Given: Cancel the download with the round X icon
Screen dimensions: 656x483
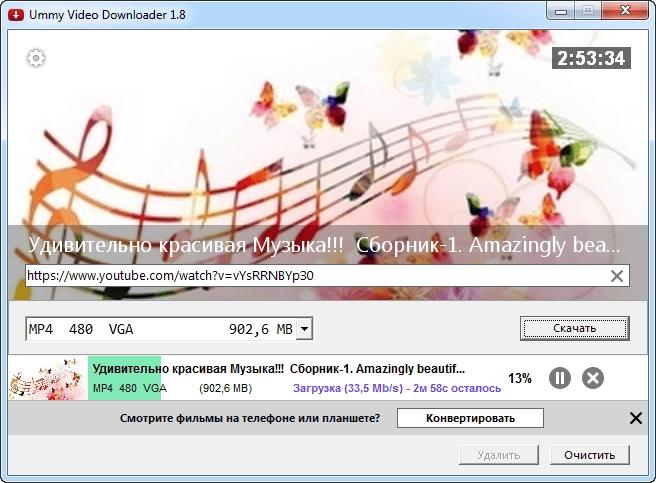Looking at the screenshot, I should point(593,378).
